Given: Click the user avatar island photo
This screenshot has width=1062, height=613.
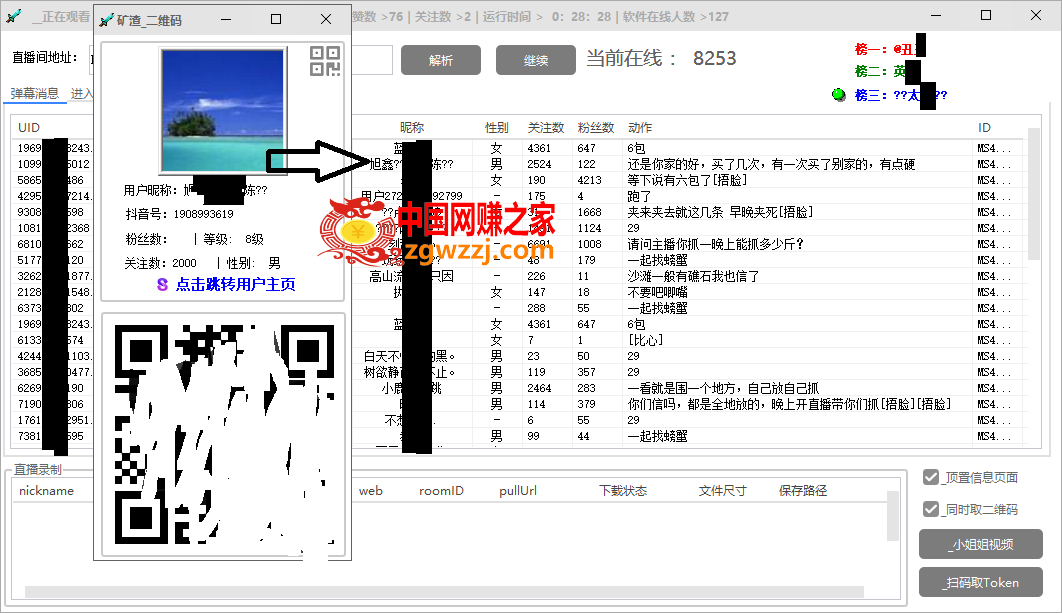Looking at the screenshot, I should coord(223,110).
